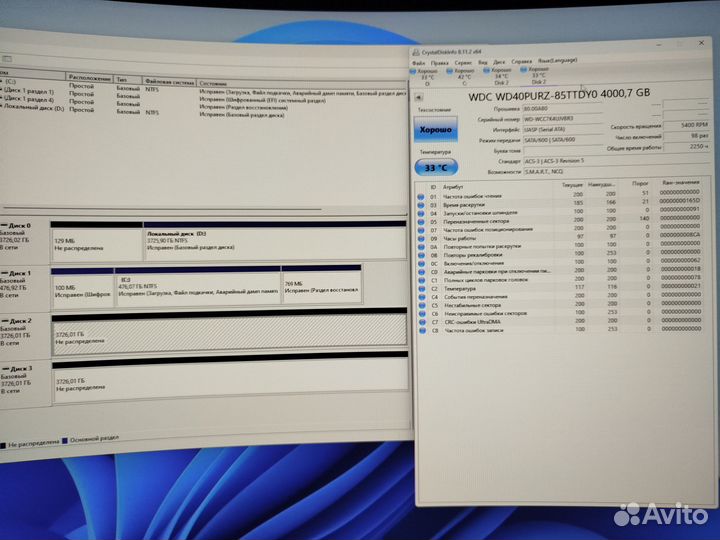
Task: Open the Файл menu in CrystalDiskInfo
Action: [x=419, y=62]
